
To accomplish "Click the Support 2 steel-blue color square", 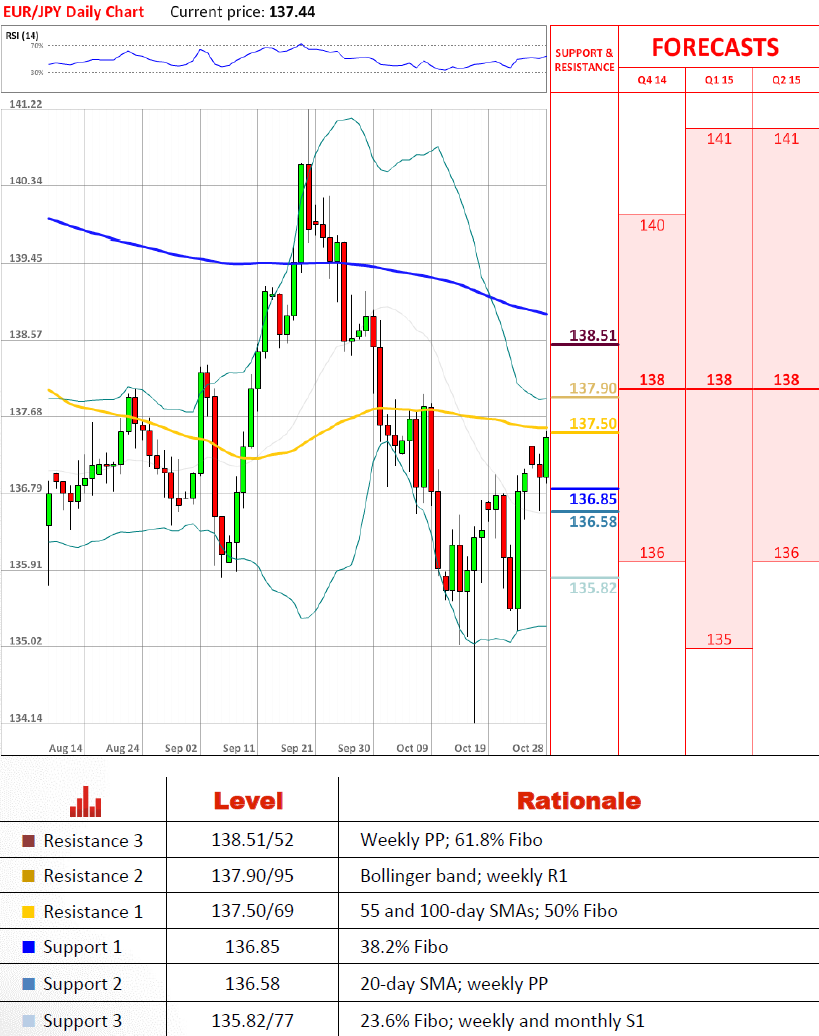I will tap(28, 984).
